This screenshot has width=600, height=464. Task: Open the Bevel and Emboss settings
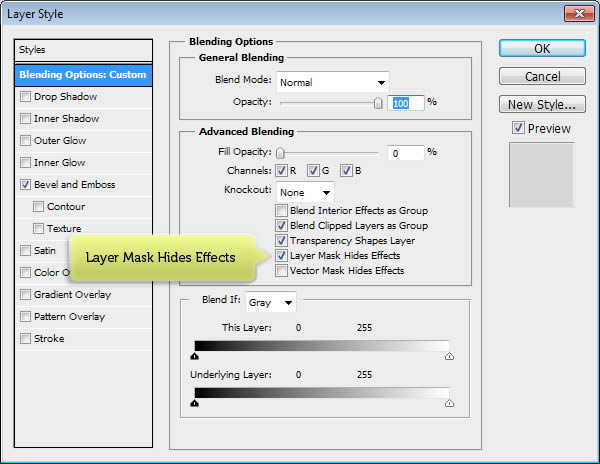point(75,184)
